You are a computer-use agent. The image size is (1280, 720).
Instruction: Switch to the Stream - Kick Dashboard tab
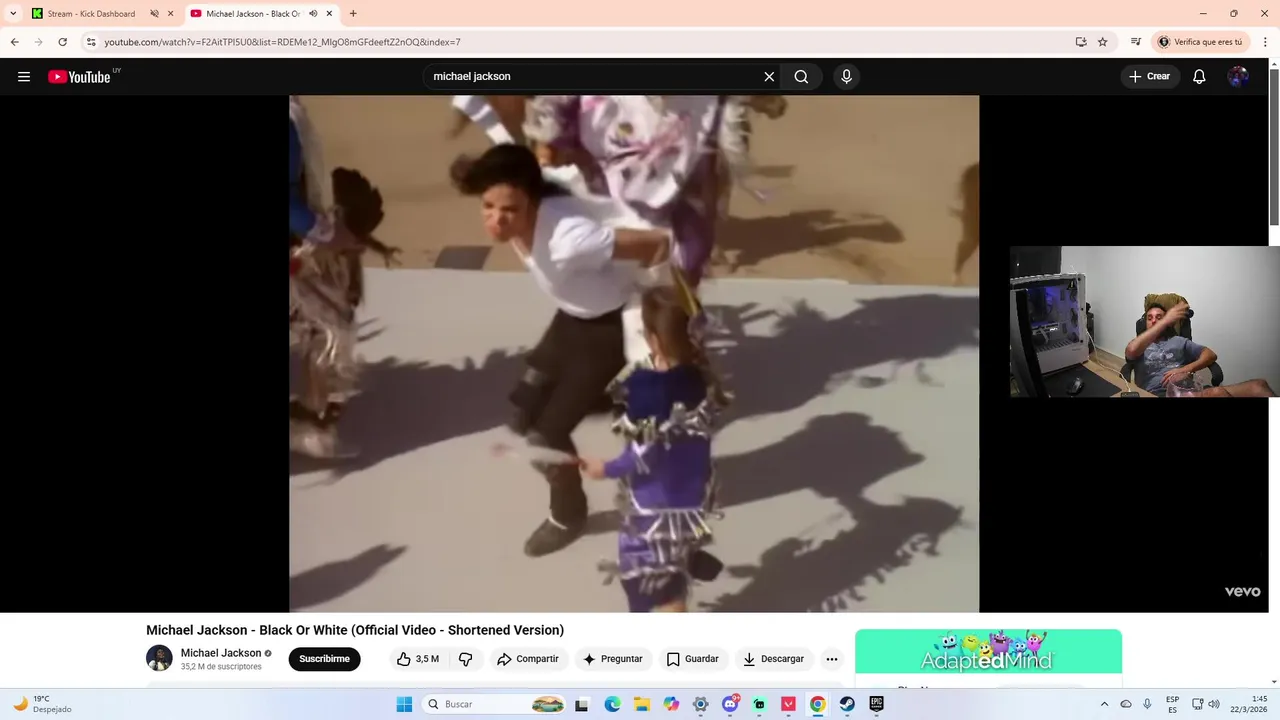click(x=91, y=14)
